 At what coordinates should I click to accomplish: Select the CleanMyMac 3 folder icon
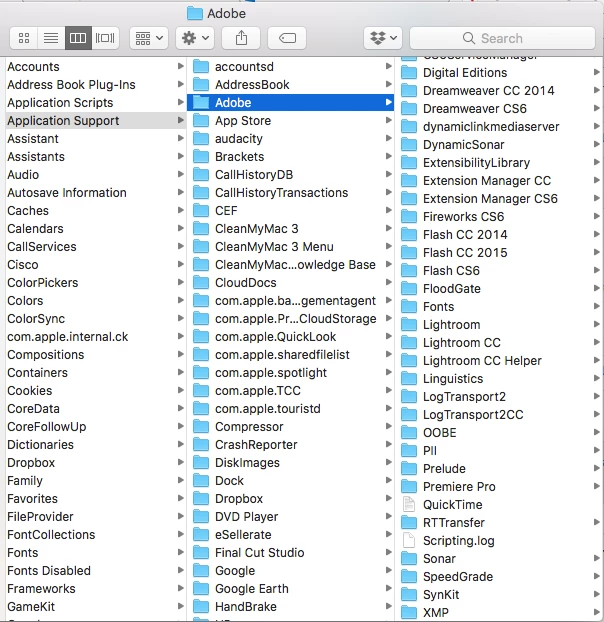point(201,228)
